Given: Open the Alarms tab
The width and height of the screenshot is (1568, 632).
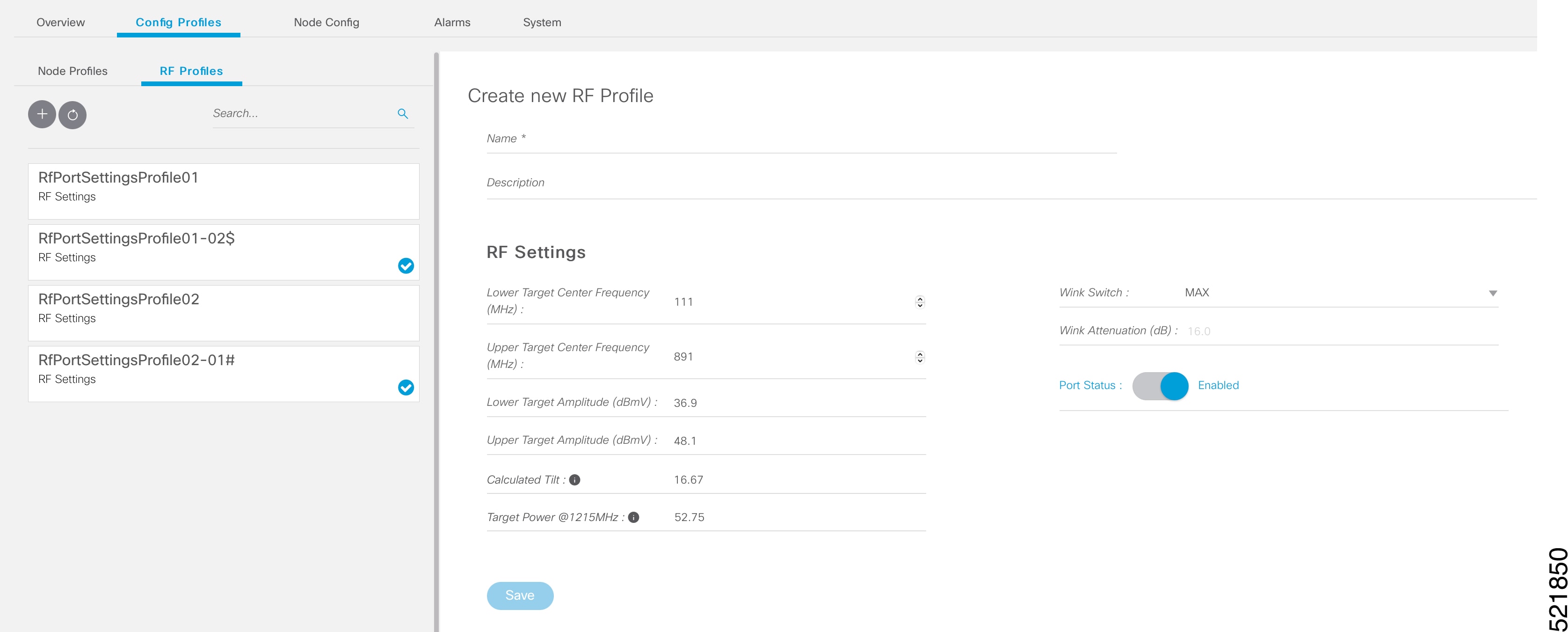Looking at the screenshot, I should click(x=452, y=22).
